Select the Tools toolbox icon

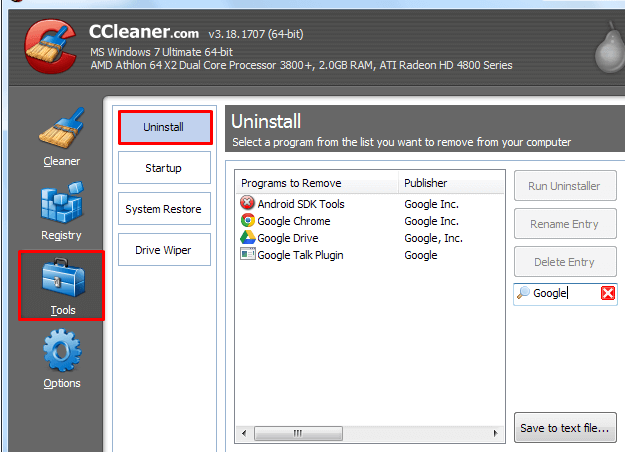pos(63,278)
